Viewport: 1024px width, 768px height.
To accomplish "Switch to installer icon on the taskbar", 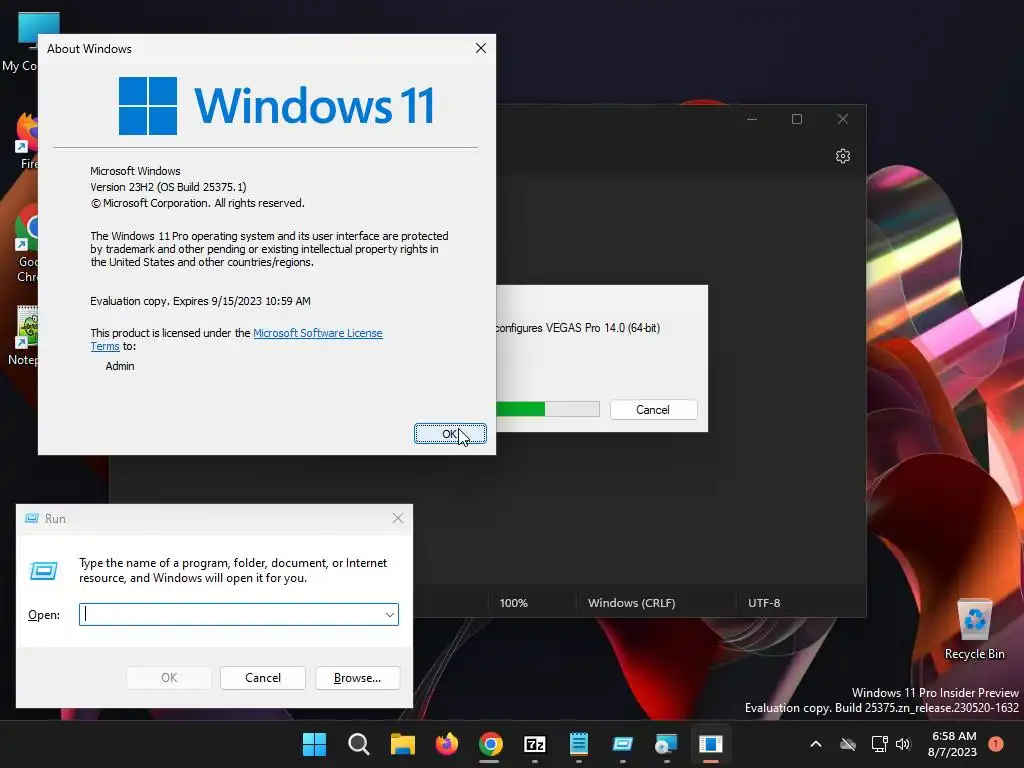I will pyautogui.click(x=666, y=744).
